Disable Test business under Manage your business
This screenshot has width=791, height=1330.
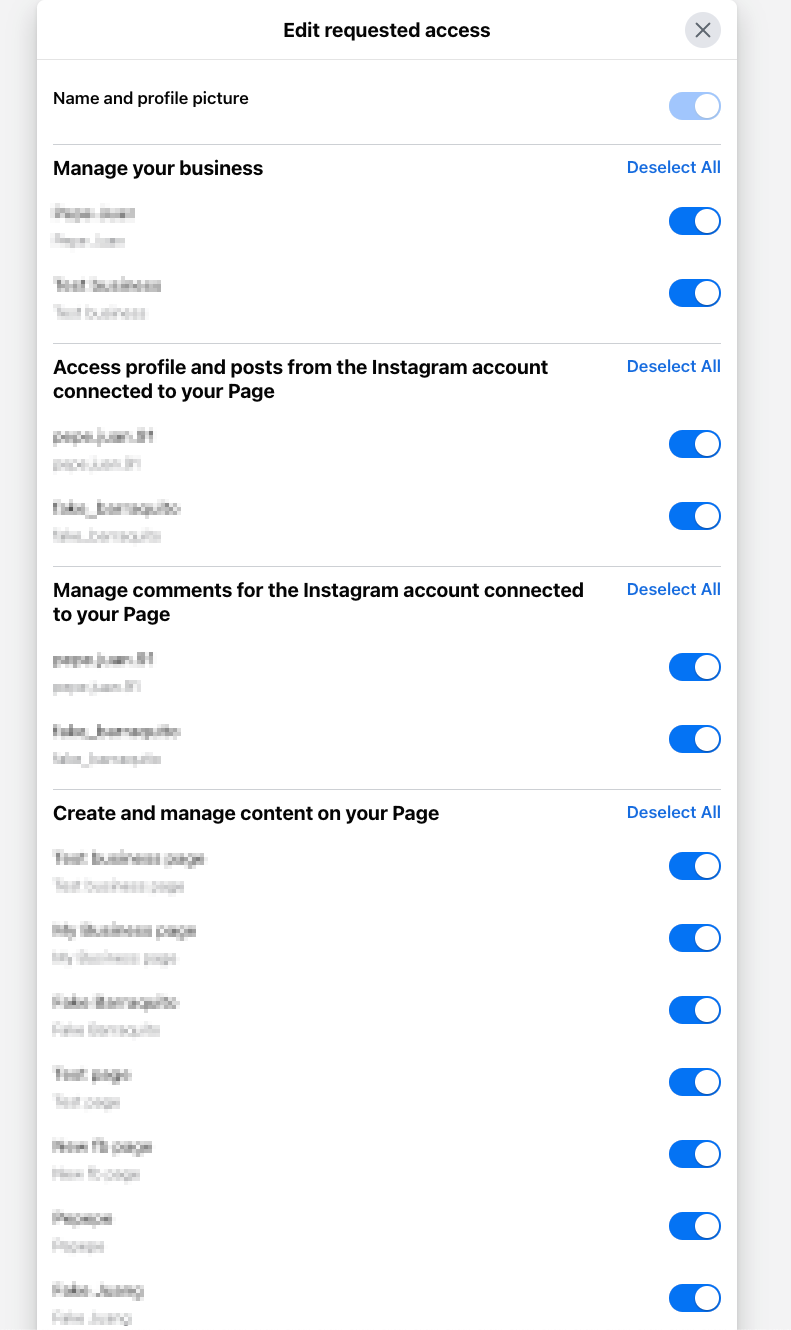pos(694,293)
